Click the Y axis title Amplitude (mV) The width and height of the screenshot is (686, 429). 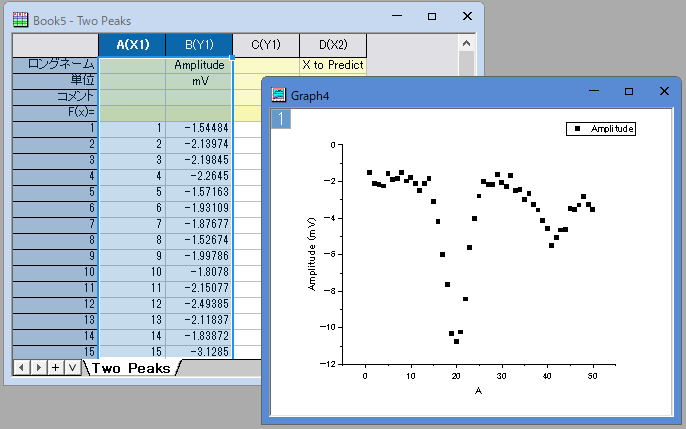click(312, 254)
